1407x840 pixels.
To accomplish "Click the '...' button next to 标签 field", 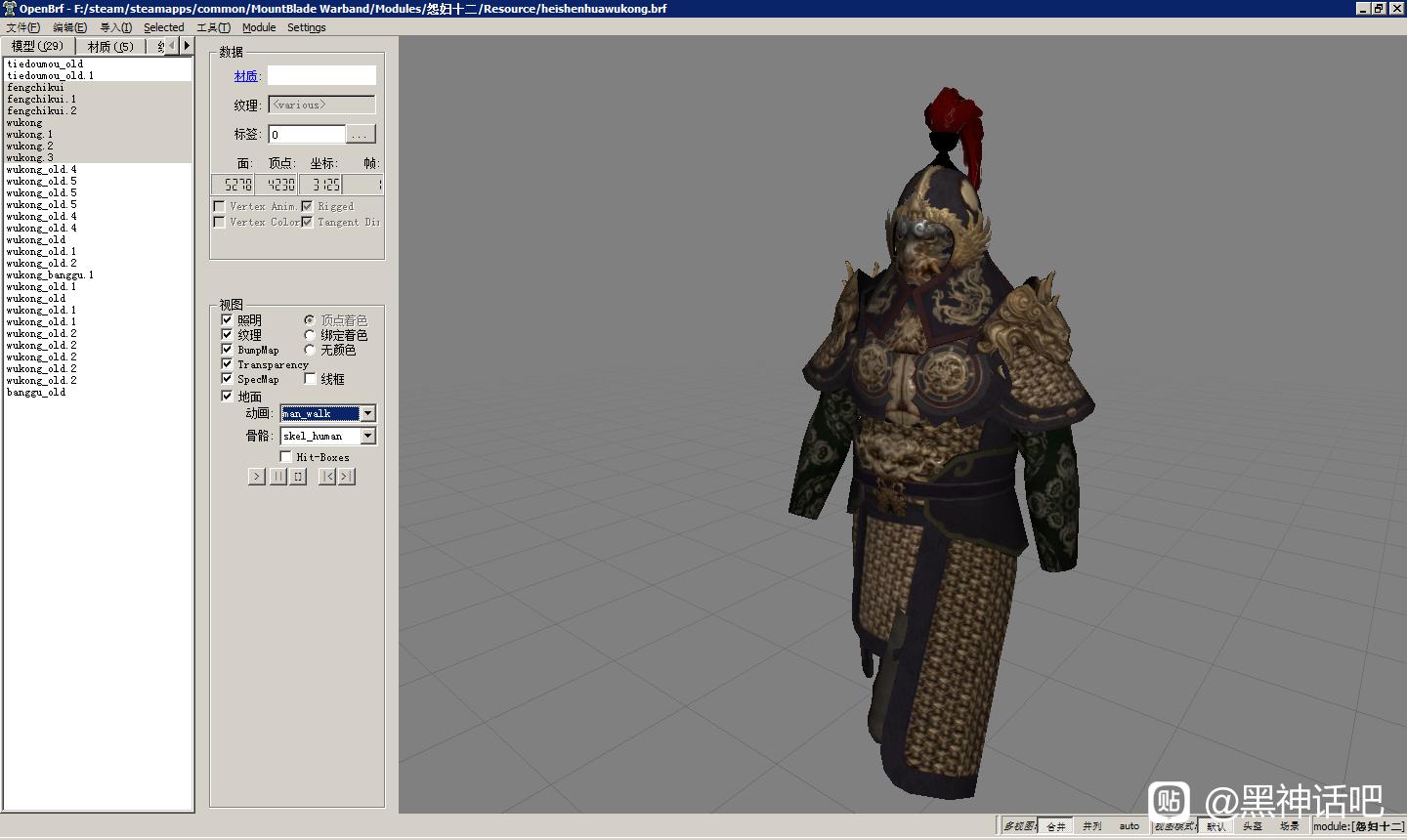I will [x=361, y=135].
